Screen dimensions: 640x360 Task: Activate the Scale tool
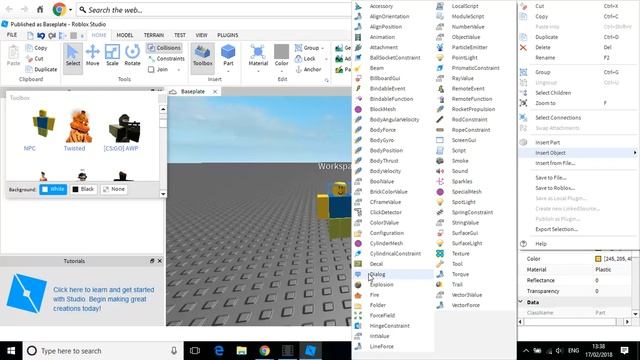(x=112, y=56)
